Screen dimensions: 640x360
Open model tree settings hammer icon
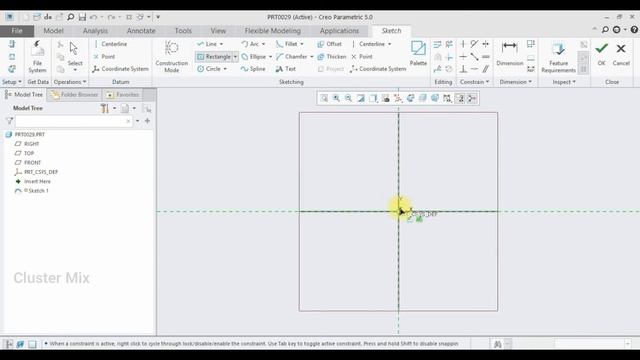coord(104,108)
